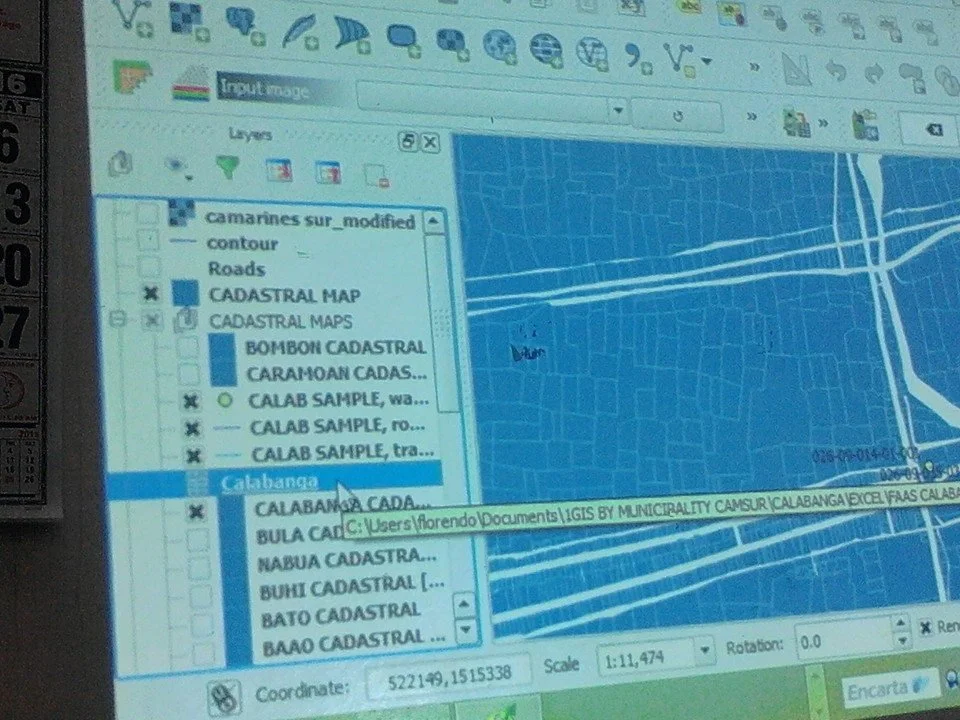The image size is (960, 720).
Task: Click the Undo arrow icon
Action: 836,72
